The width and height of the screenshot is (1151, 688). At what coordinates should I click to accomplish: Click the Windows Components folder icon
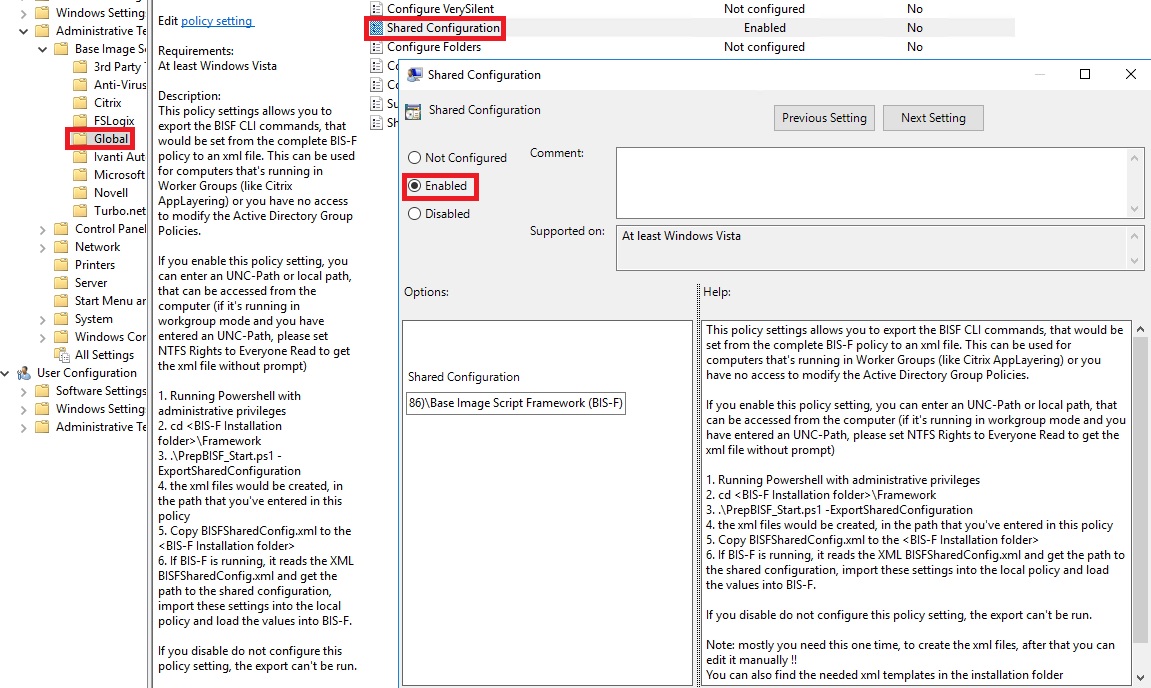[x=62, y=336]
